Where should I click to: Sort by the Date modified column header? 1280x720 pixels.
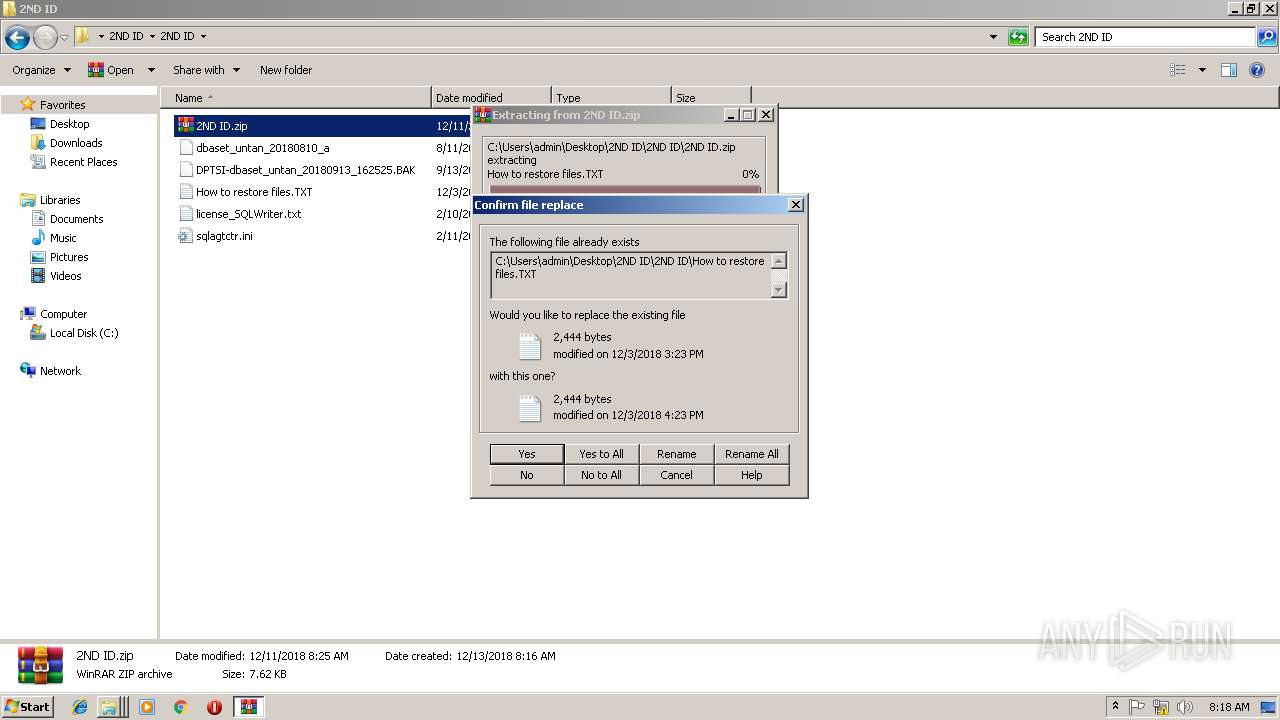click(491, 98)
